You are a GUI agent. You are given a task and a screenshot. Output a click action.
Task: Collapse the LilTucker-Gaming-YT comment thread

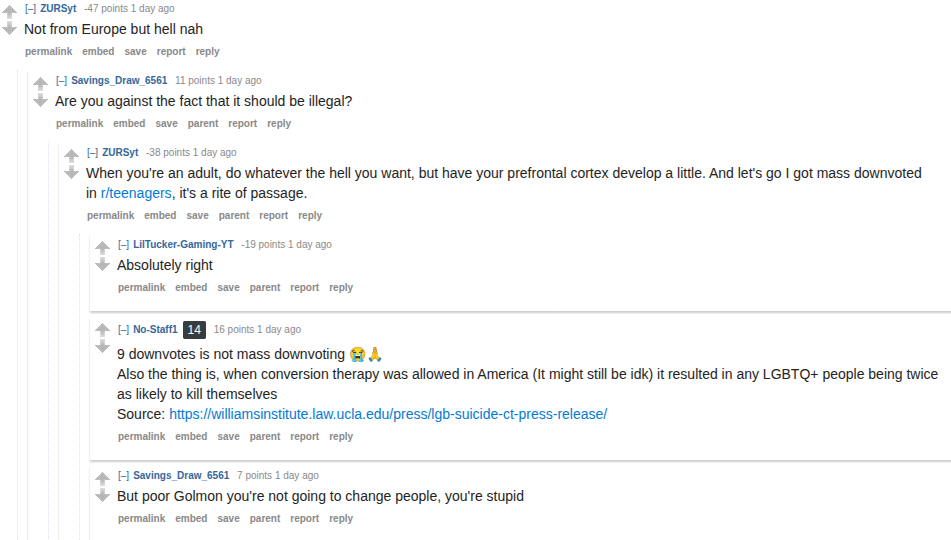(x=123, y=245)
